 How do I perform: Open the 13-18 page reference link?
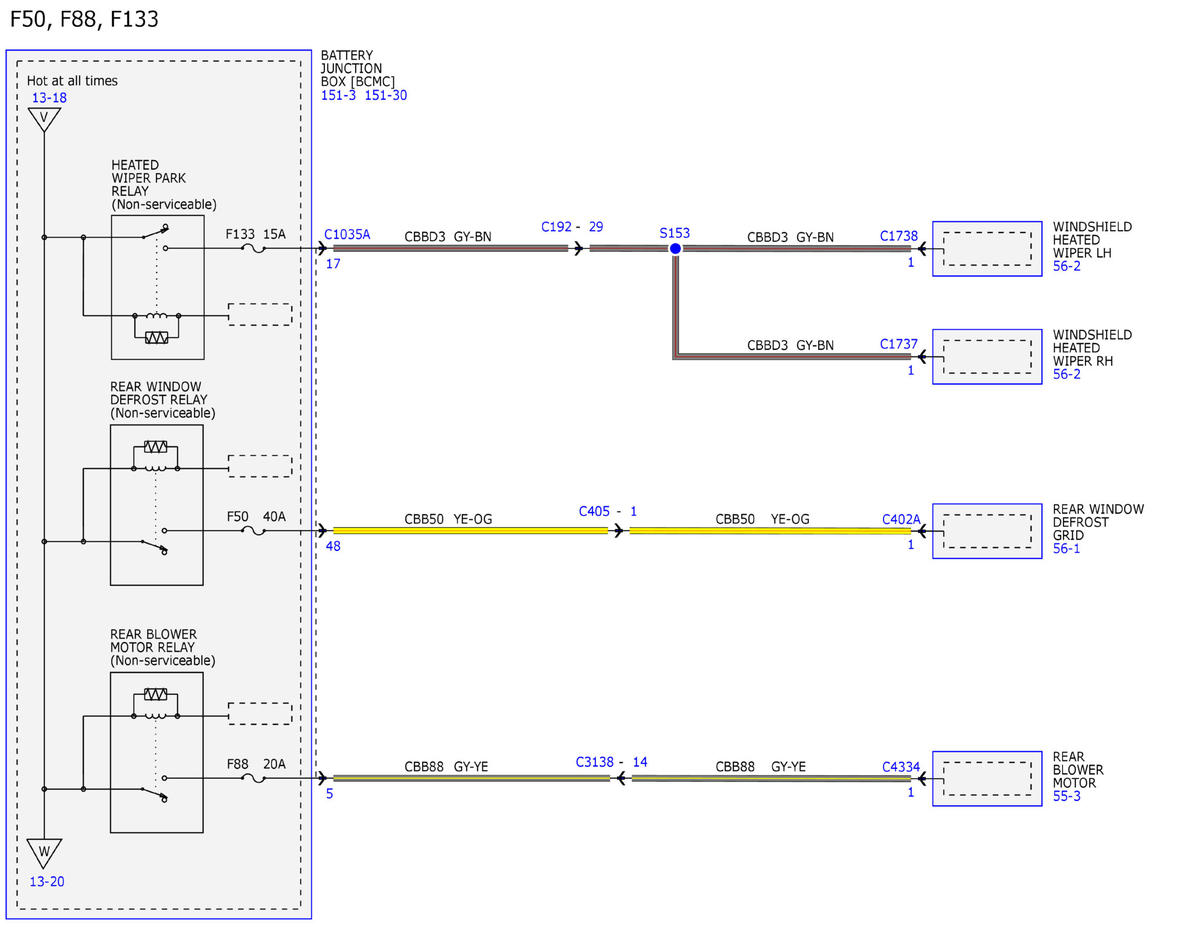click(x=49, y=98)
